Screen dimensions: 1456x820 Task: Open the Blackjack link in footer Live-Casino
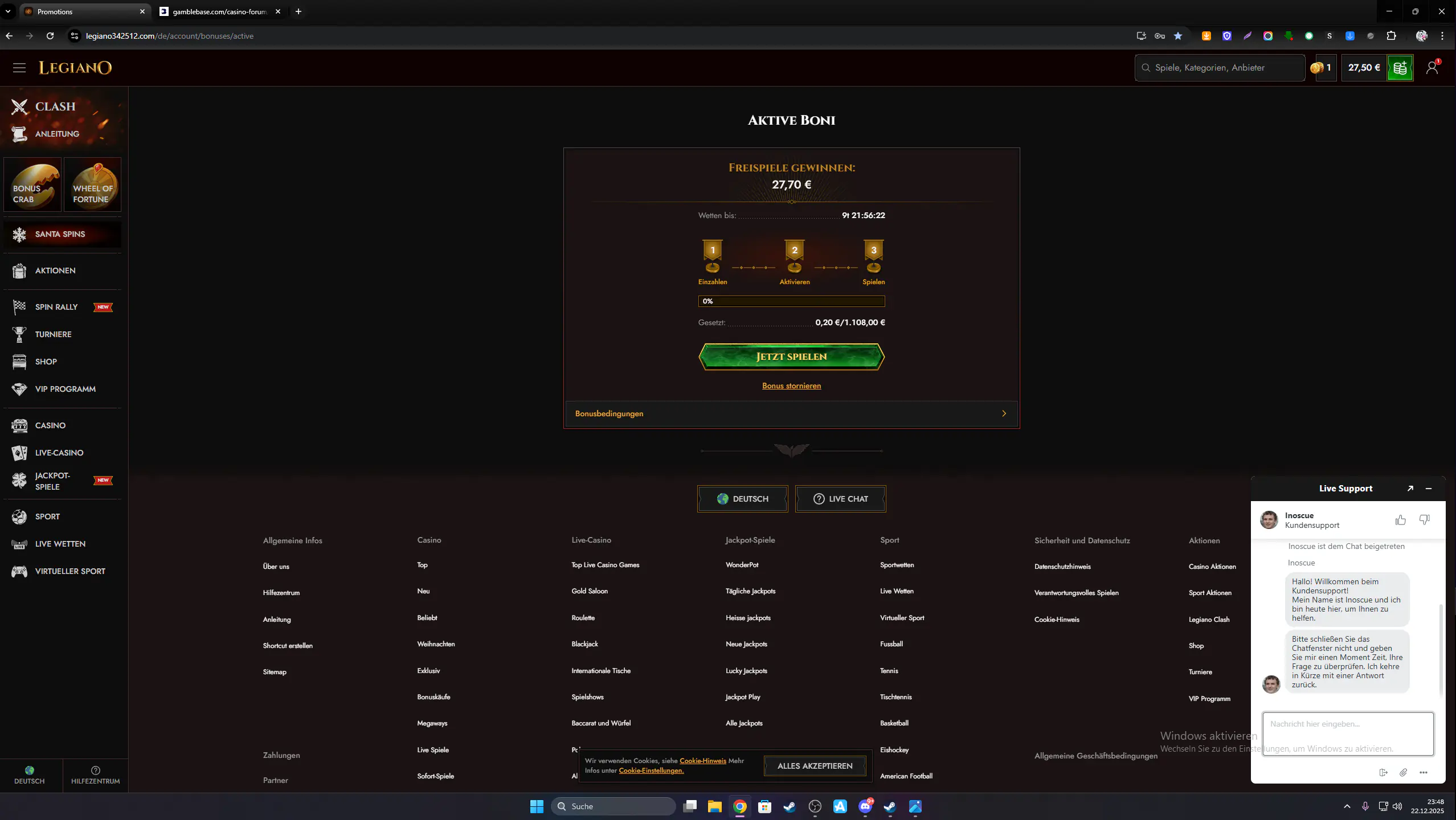[584, 644]
